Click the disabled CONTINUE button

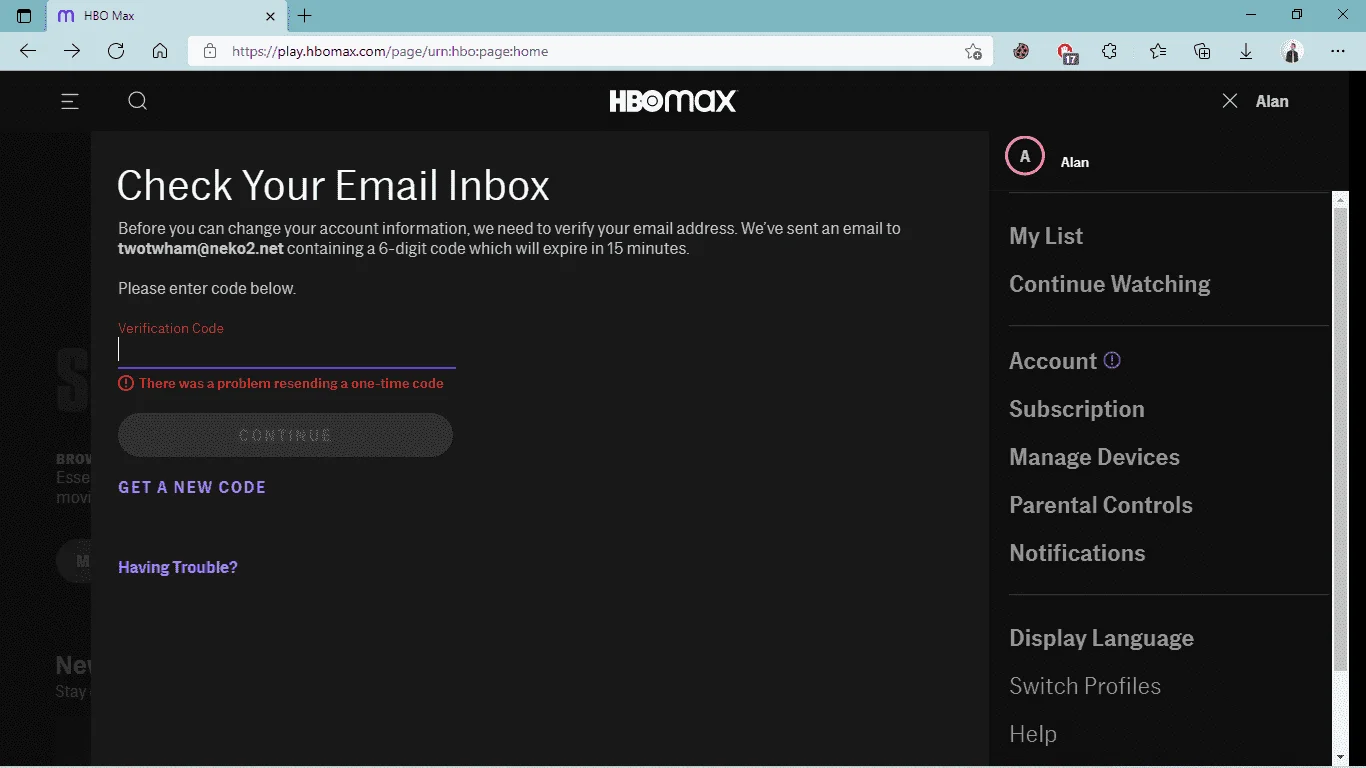tap(285, 435)
